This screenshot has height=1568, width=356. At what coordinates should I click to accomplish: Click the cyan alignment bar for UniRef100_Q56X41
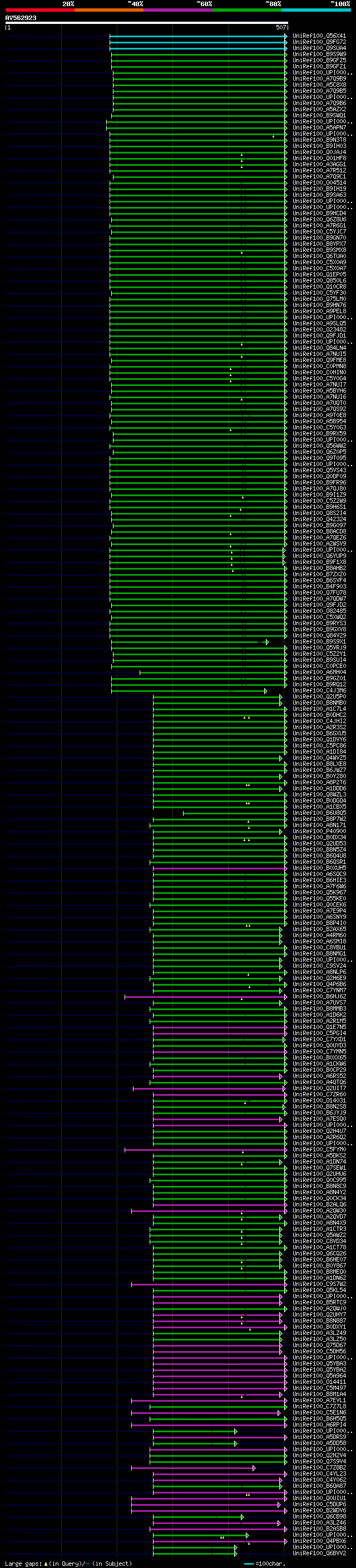pyautogui.click(x=199, y=36)
